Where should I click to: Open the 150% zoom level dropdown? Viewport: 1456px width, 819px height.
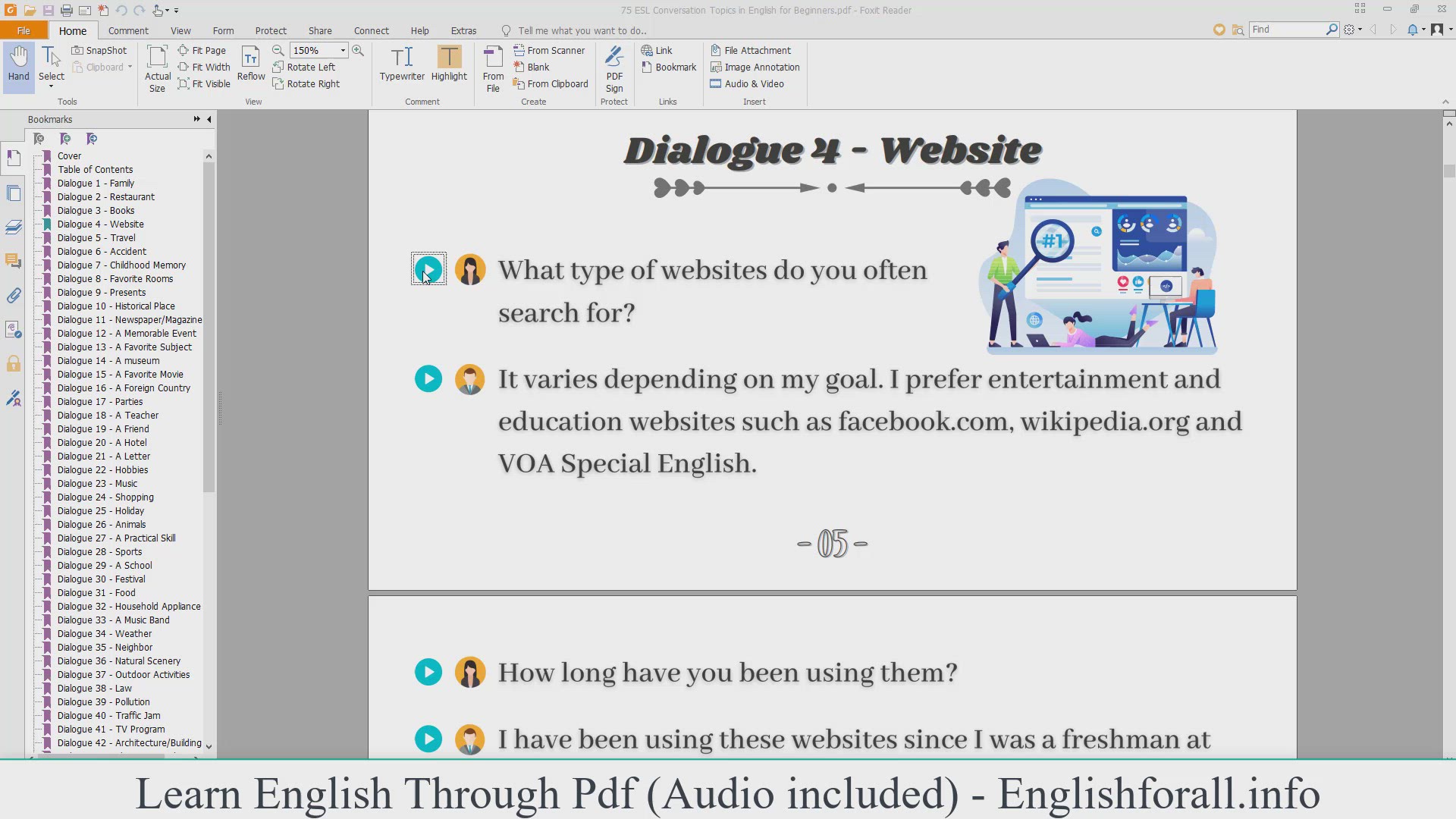pyautogui.click(x=343, y=50)
